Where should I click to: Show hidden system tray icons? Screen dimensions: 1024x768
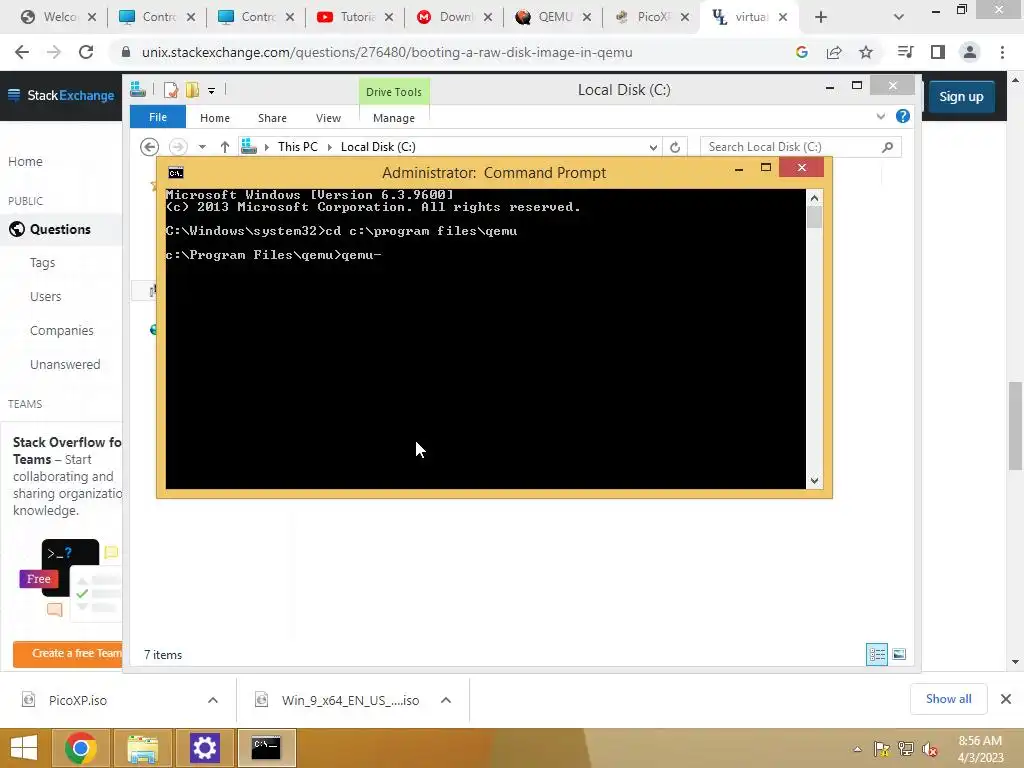point(857,749)
